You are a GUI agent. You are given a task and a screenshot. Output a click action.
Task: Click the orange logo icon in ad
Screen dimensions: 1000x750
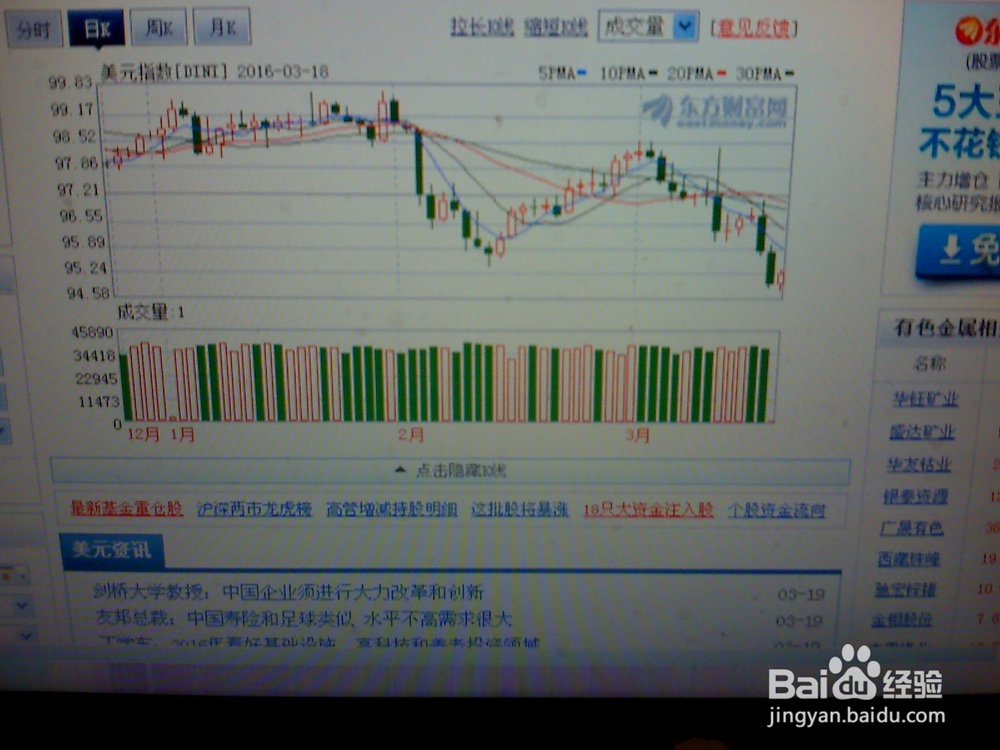tap(969, 31)
